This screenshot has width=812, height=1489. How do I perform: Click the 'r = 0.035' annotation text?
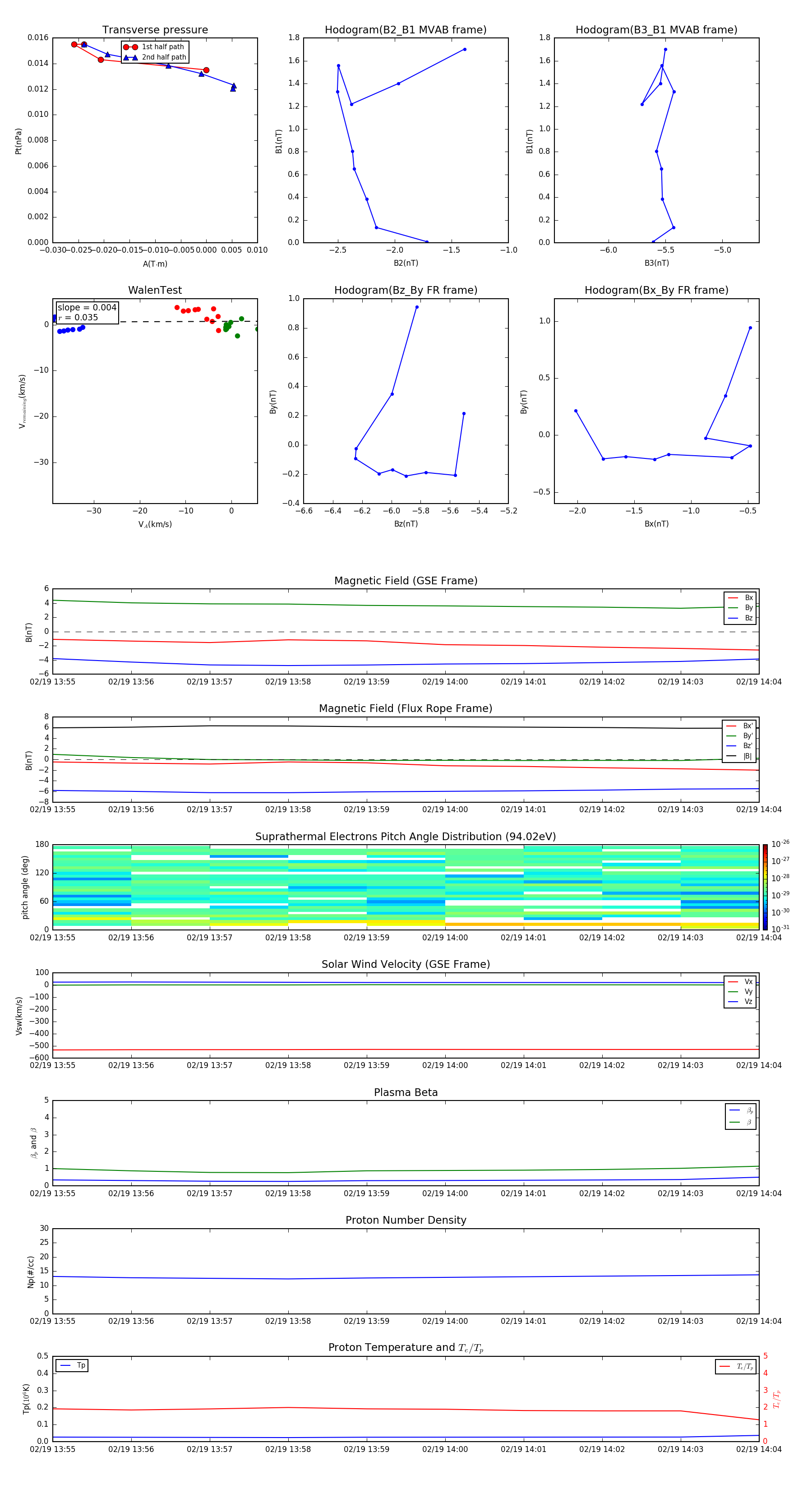point(78,317)
